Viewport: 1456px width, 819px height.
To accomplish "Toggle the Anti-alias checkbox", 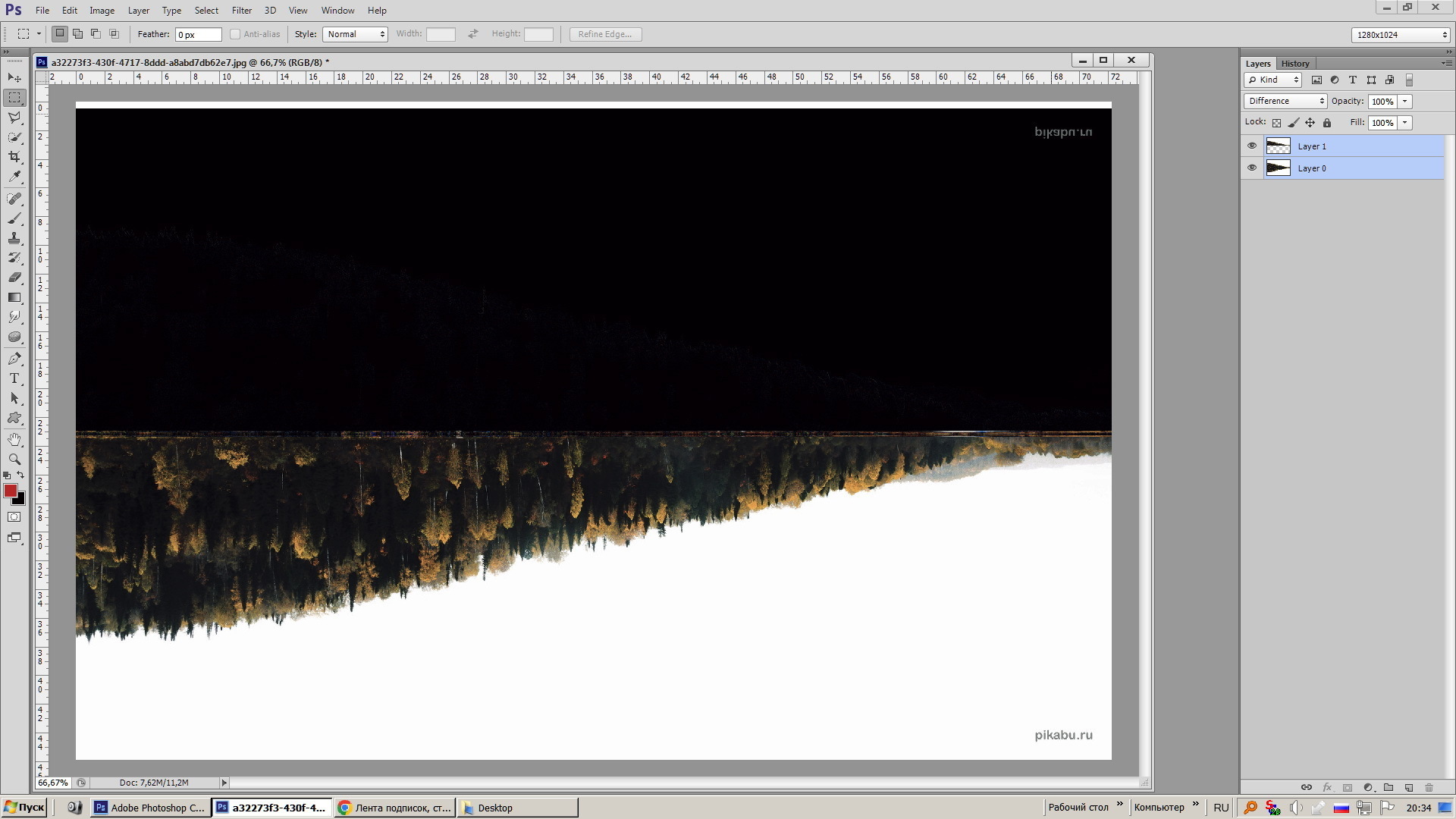I will click(235, 34).
